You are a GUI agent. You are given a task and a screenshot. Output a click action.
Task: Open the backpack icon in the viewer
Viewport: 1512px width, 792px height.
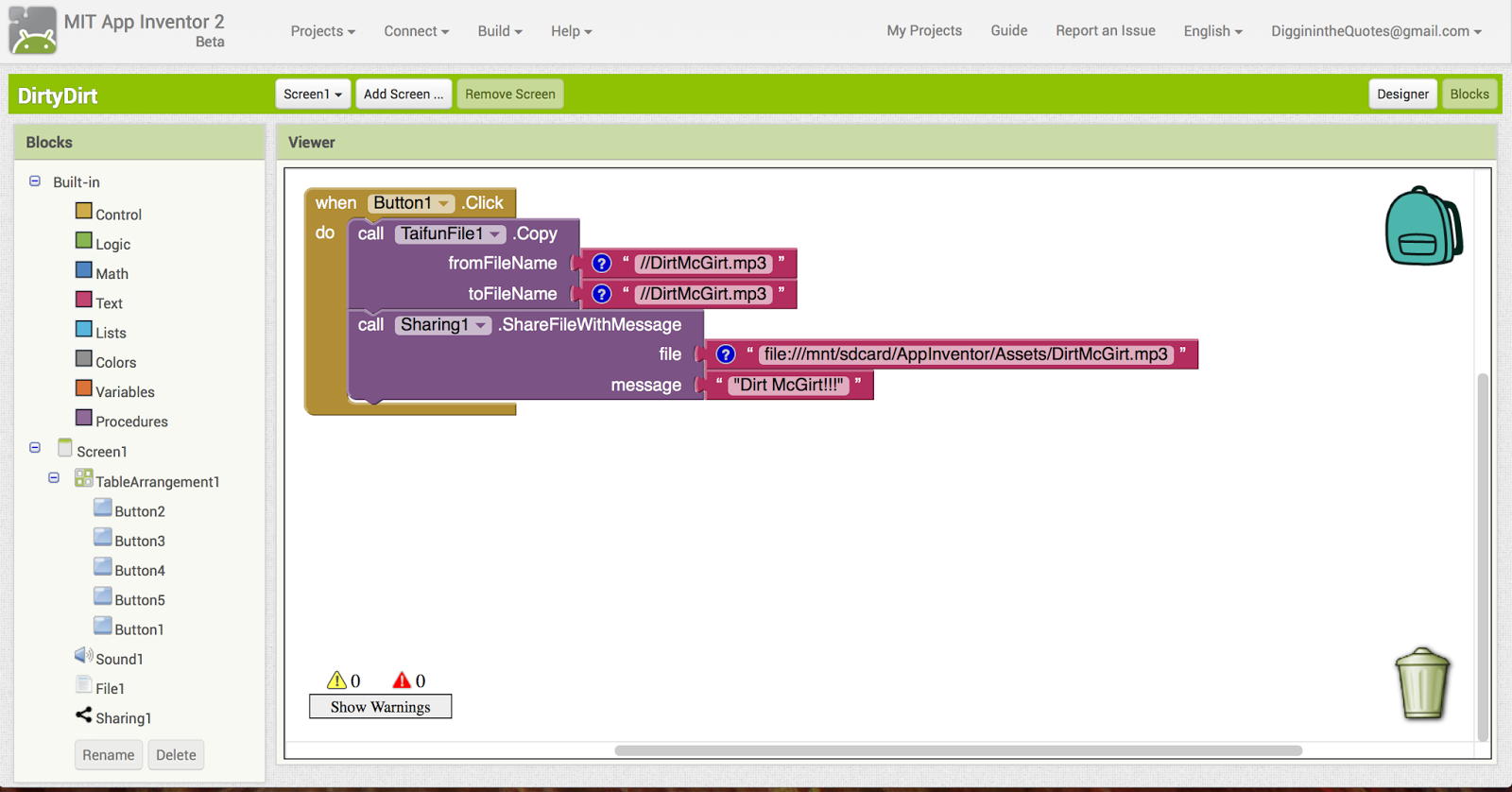(1424, 226)
